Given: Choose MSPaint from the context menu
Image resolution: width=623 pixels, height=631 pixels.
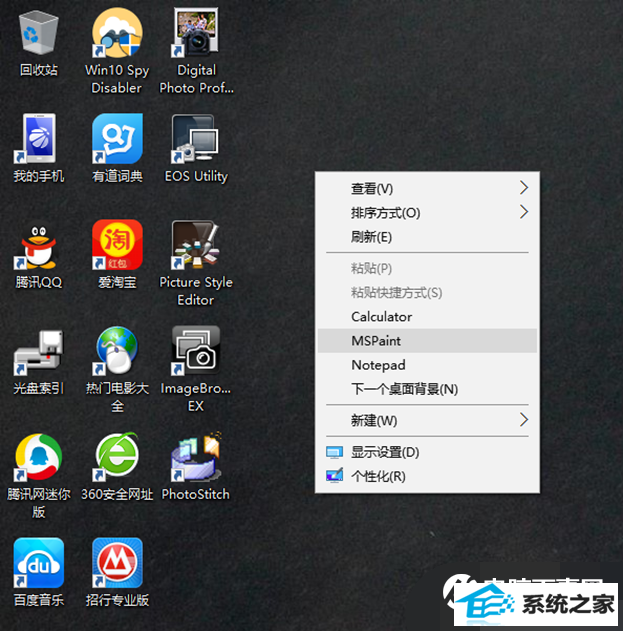Looking at the screenshot, I should click(x=376, y=341).
